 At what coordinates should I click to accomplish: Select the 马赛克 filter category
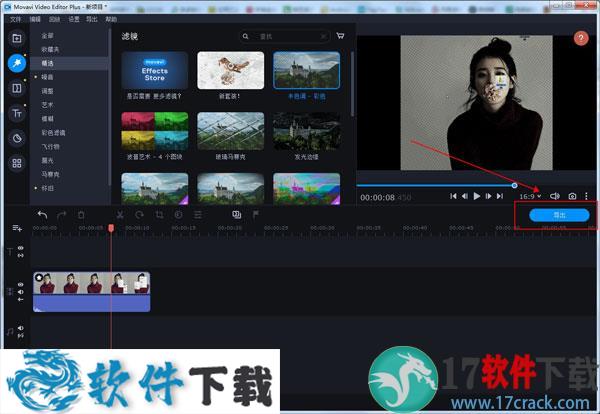click(50, 174)
